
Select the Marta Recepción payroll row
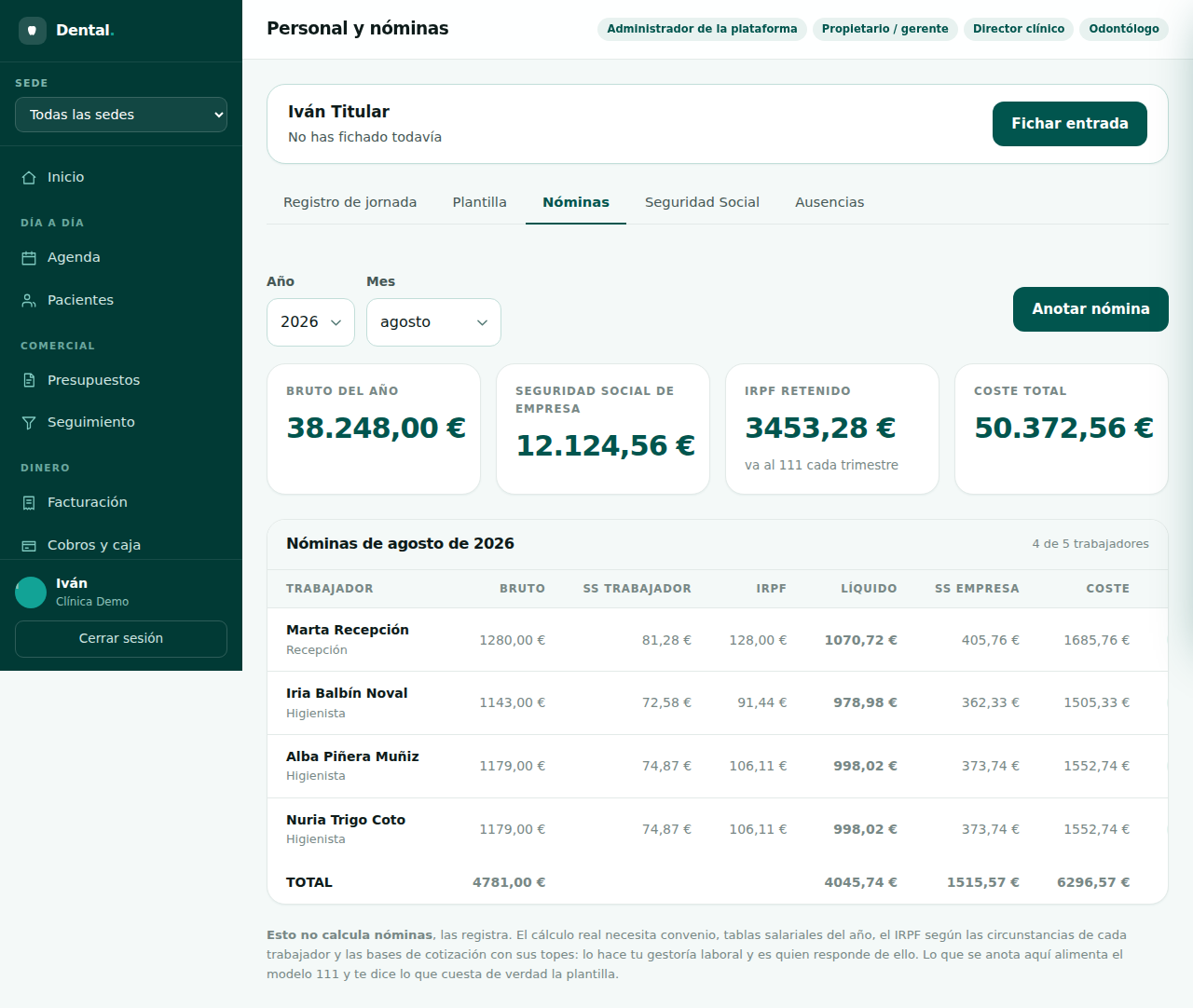click(x=717, y=640)
